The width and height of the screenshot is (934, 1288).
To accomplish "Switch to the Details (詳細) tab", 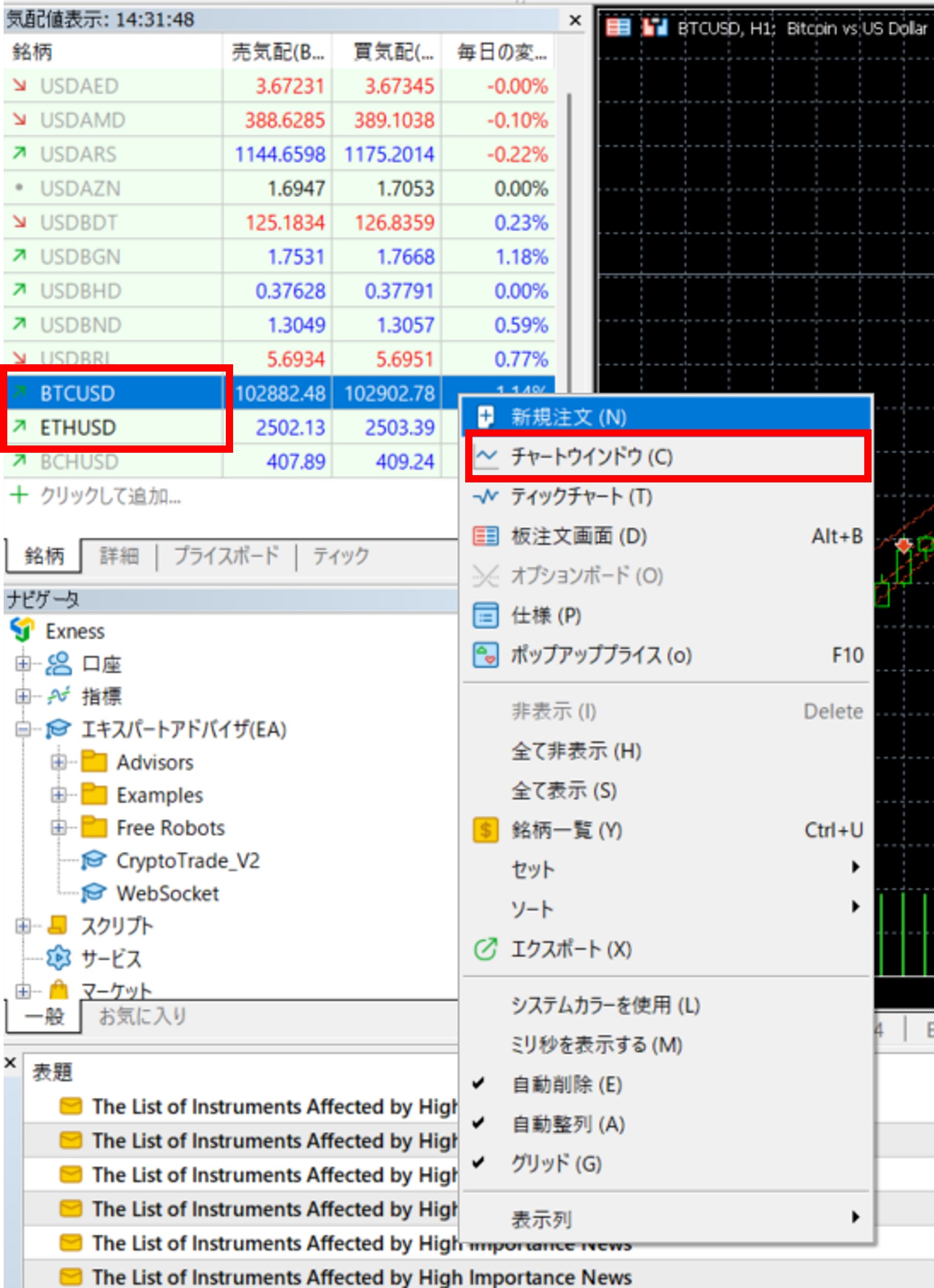I will (119, 556).
